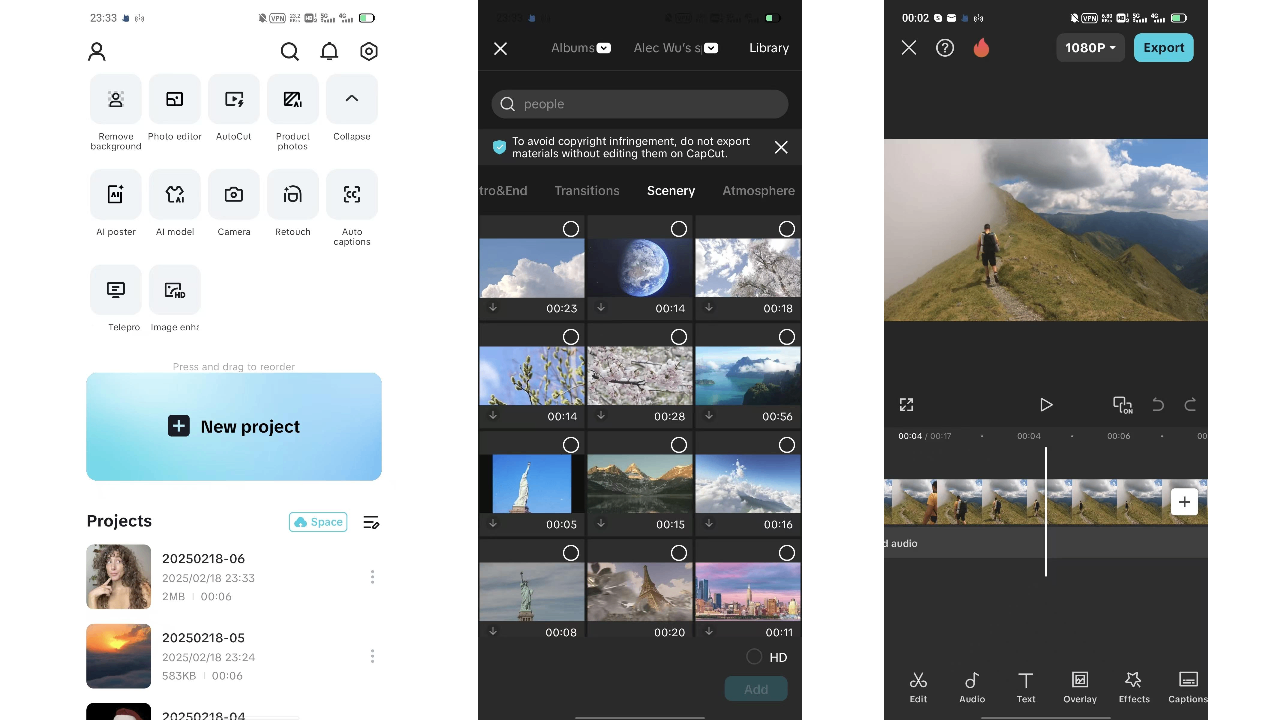Show options for project 20250218-06
Image resolution: width=1280 pixels, height=720 pixels.
(372, 577)
